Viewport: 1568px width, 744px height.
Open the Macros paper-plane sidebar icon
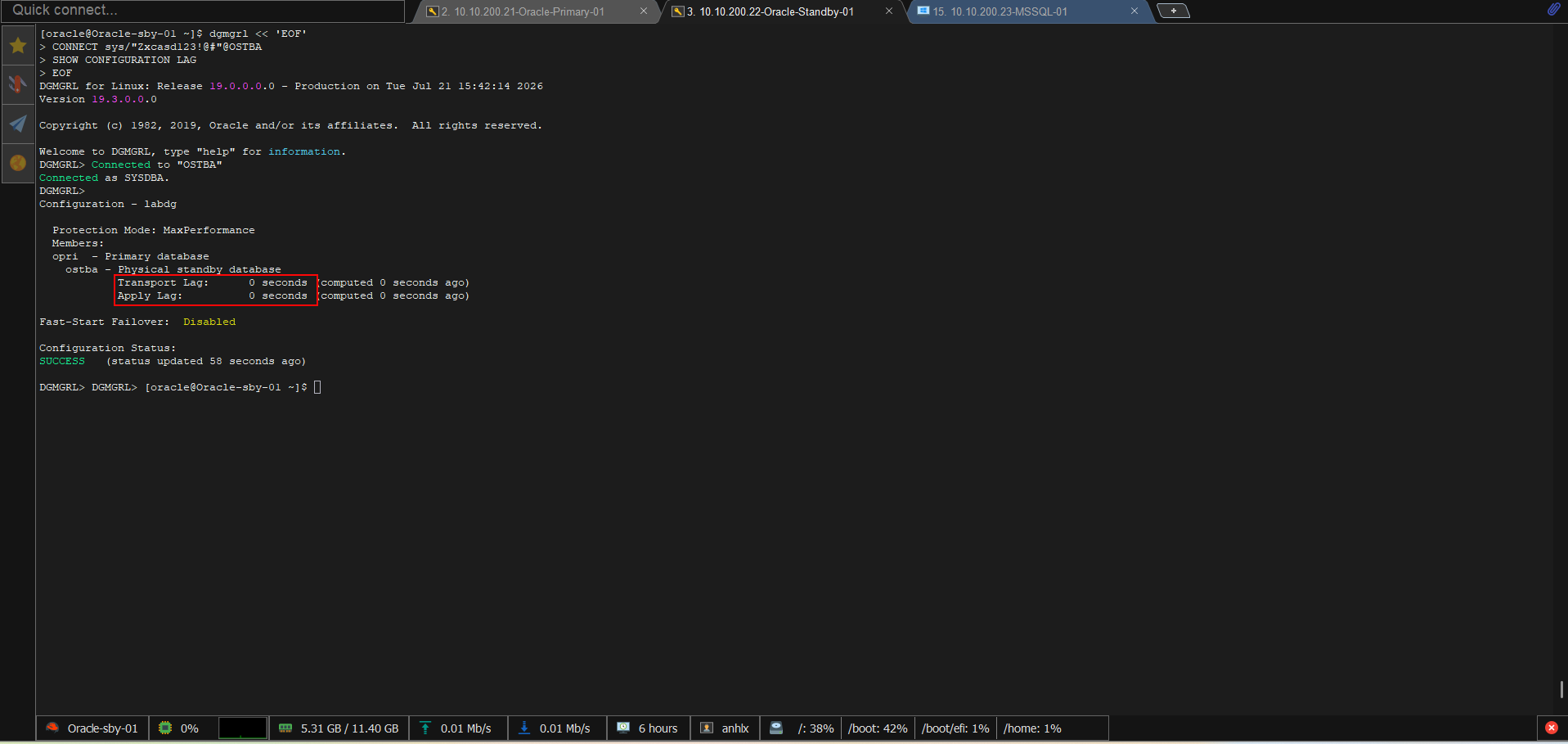[x=18, y=124]
